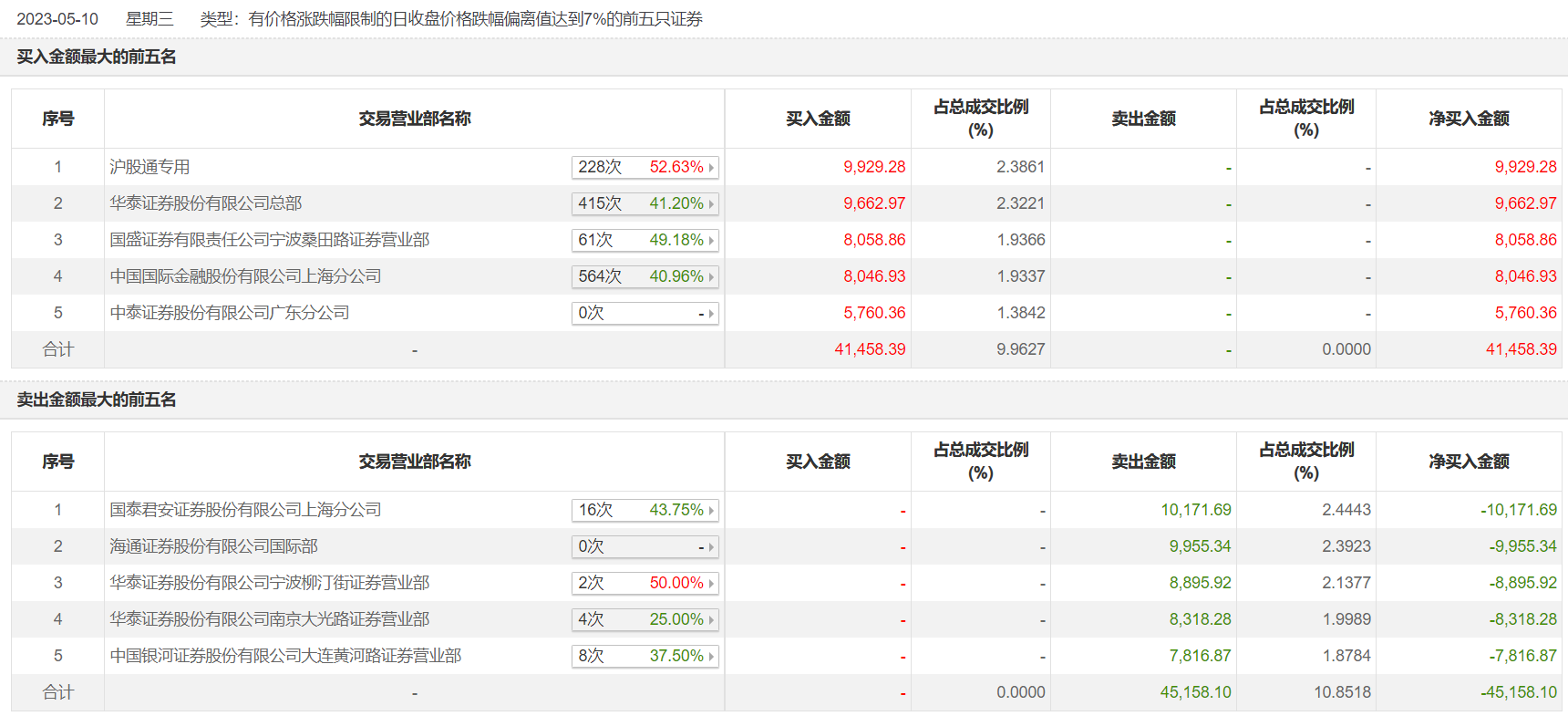Click the 卖出金额 header in buy table
1568x716 pixels.
[x=1143, y=119]
